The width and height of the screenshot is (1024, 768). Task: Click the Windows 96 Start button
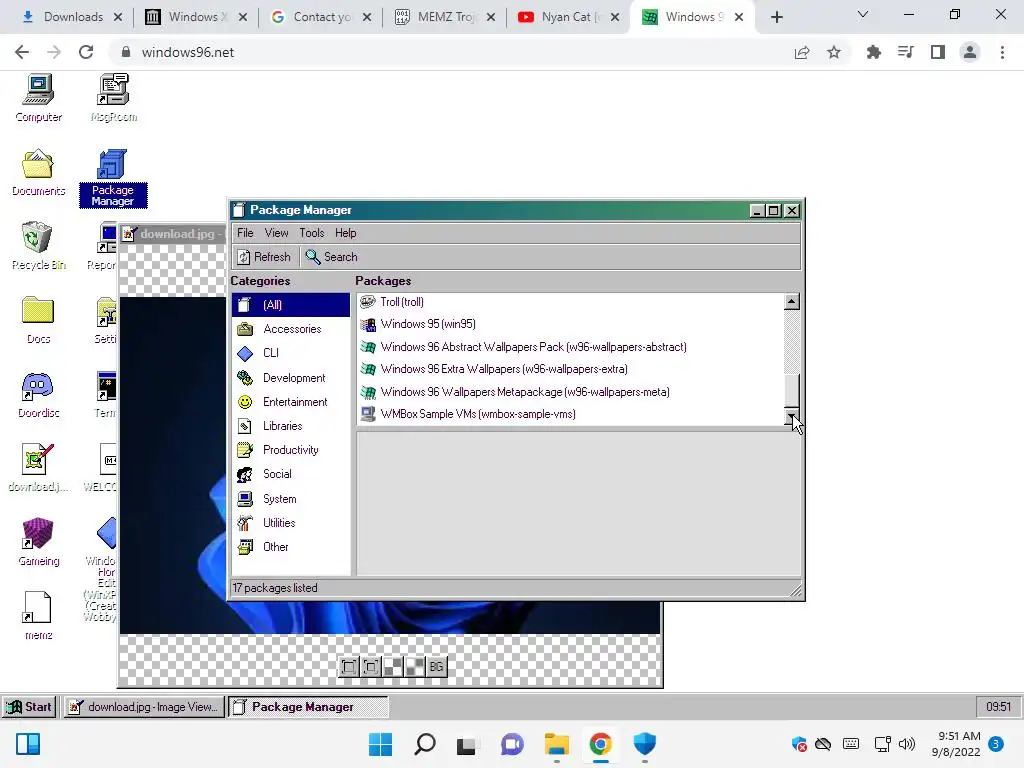(x=29, y=707)
